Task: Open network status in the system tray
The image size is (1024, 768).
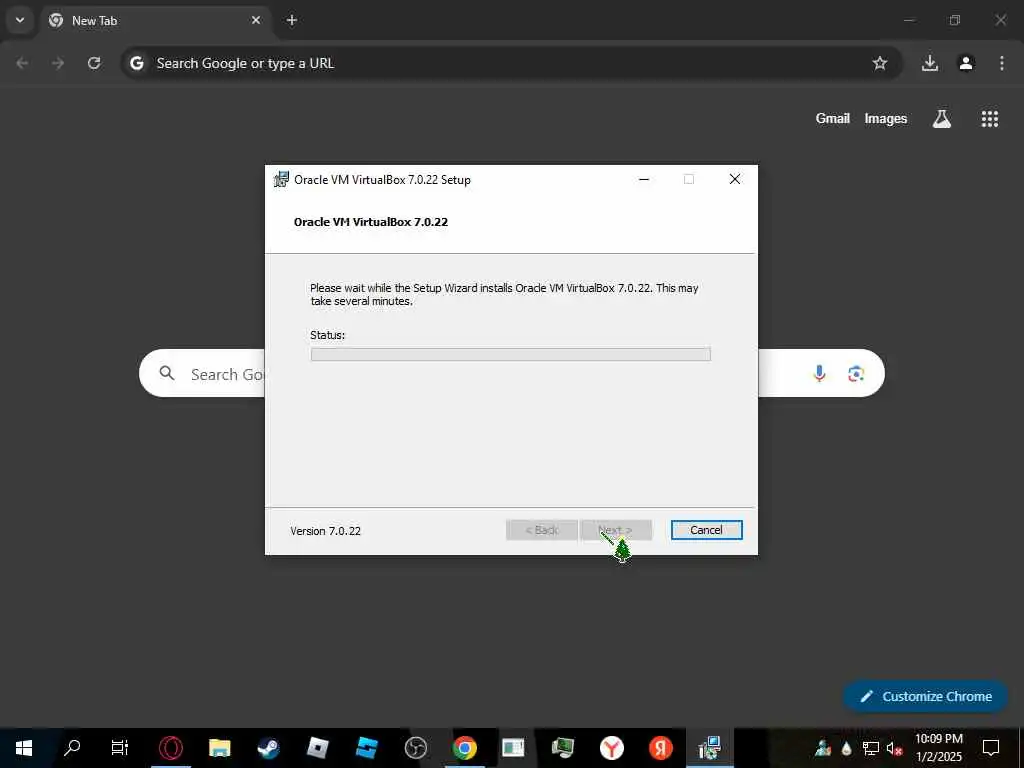Action: tap(870, 748)
